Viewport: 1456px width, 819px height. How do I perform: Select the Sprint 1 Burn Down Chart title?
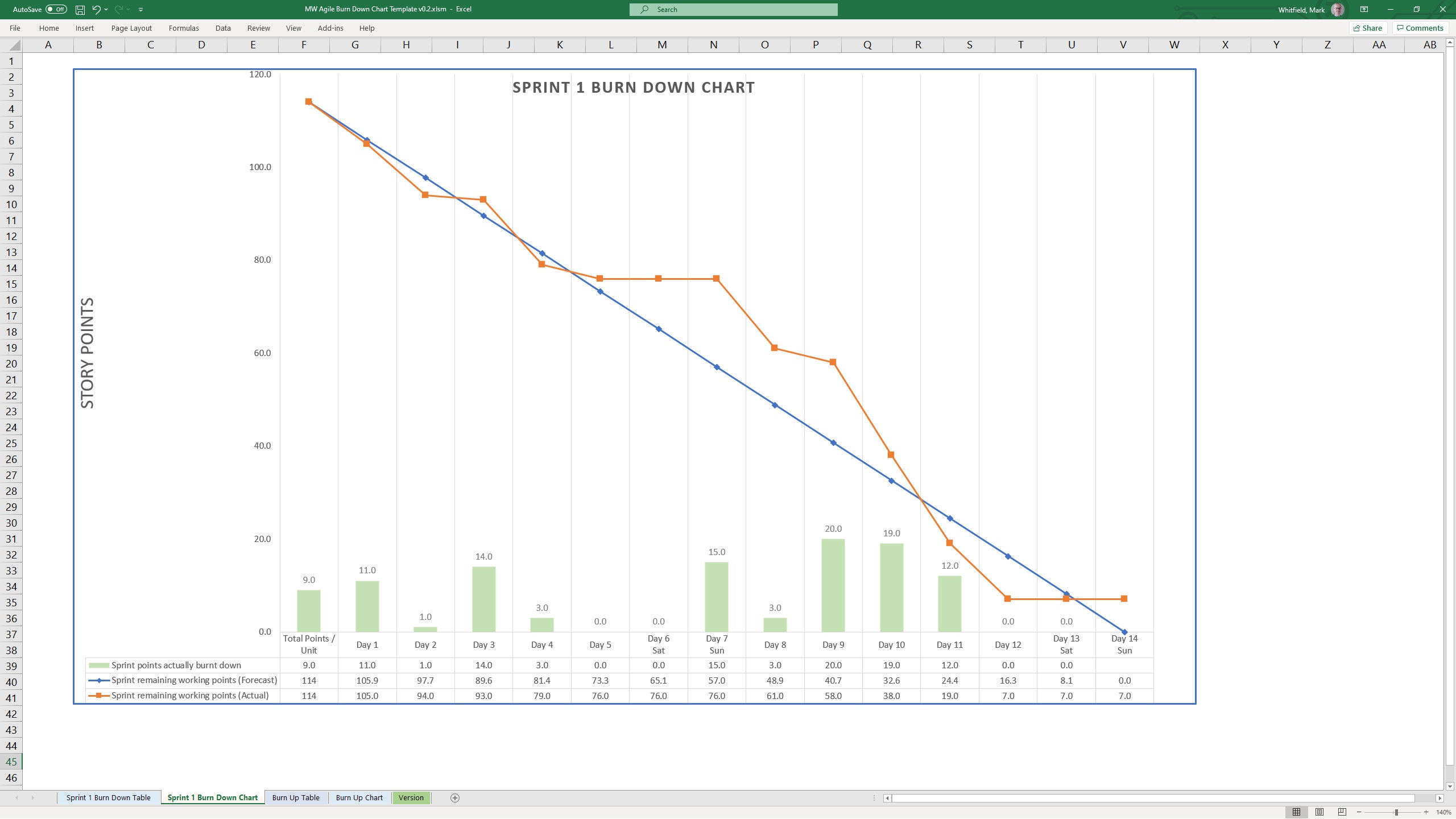pyautogui.click(x=633, y=87)
